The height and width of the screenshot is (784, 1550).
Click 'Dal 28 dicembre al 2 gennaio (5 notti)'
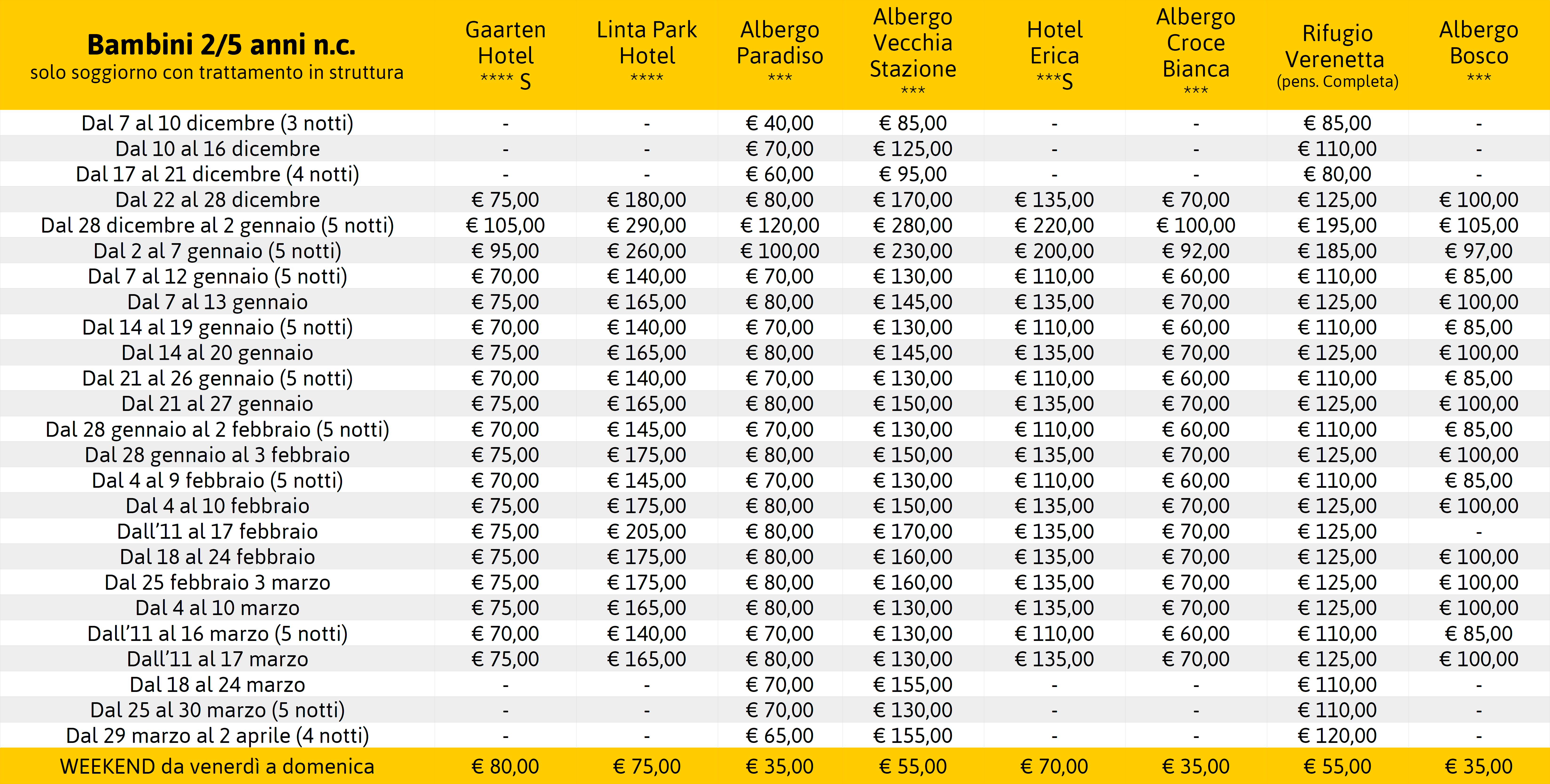click(217, 226)
